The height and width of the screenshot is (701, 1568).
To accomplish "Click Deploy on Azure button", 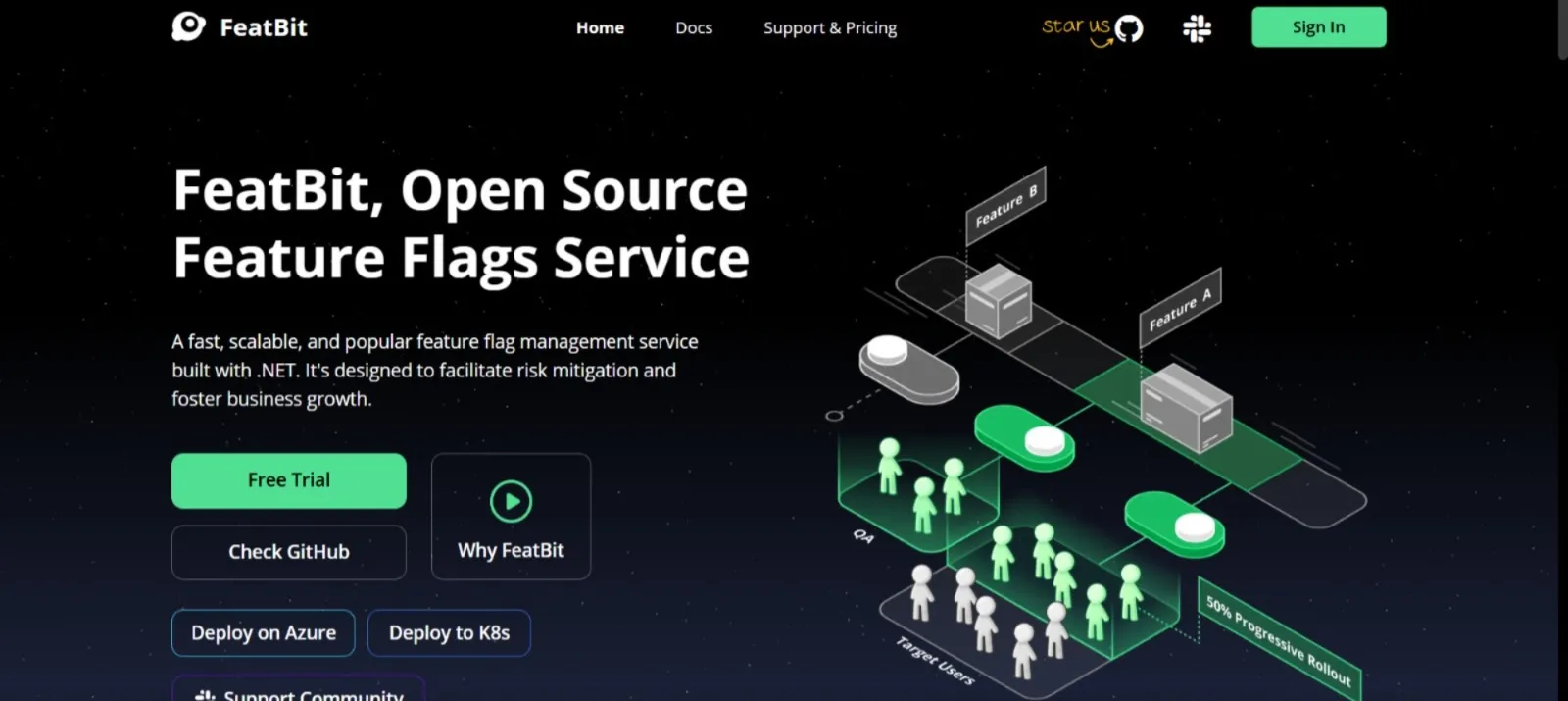I will point(264,633).
